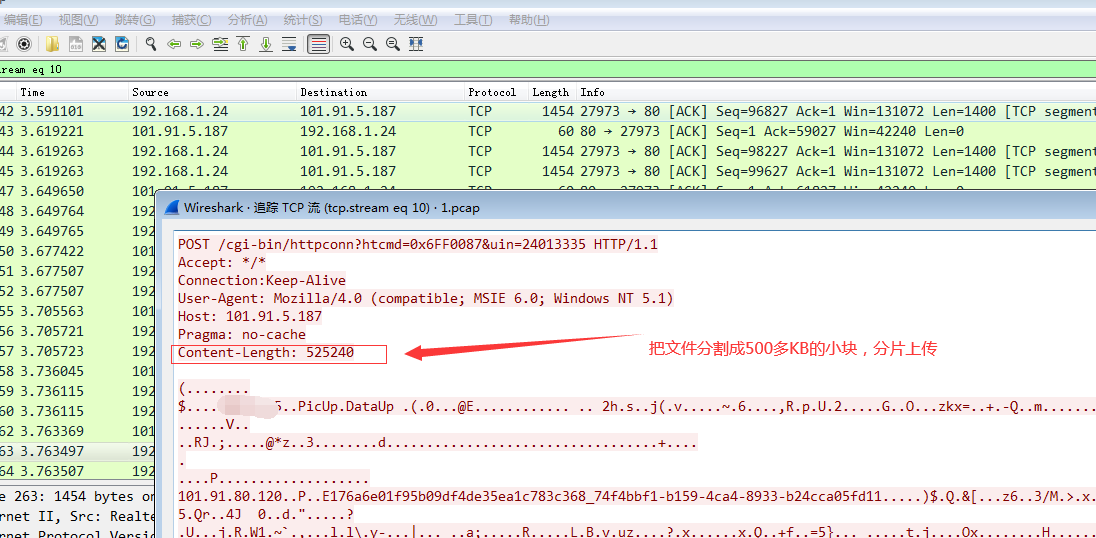The height and width of the screenshot is (538, 1096).
Task: Open the 统计(S) menu
Action: (303, 20)
